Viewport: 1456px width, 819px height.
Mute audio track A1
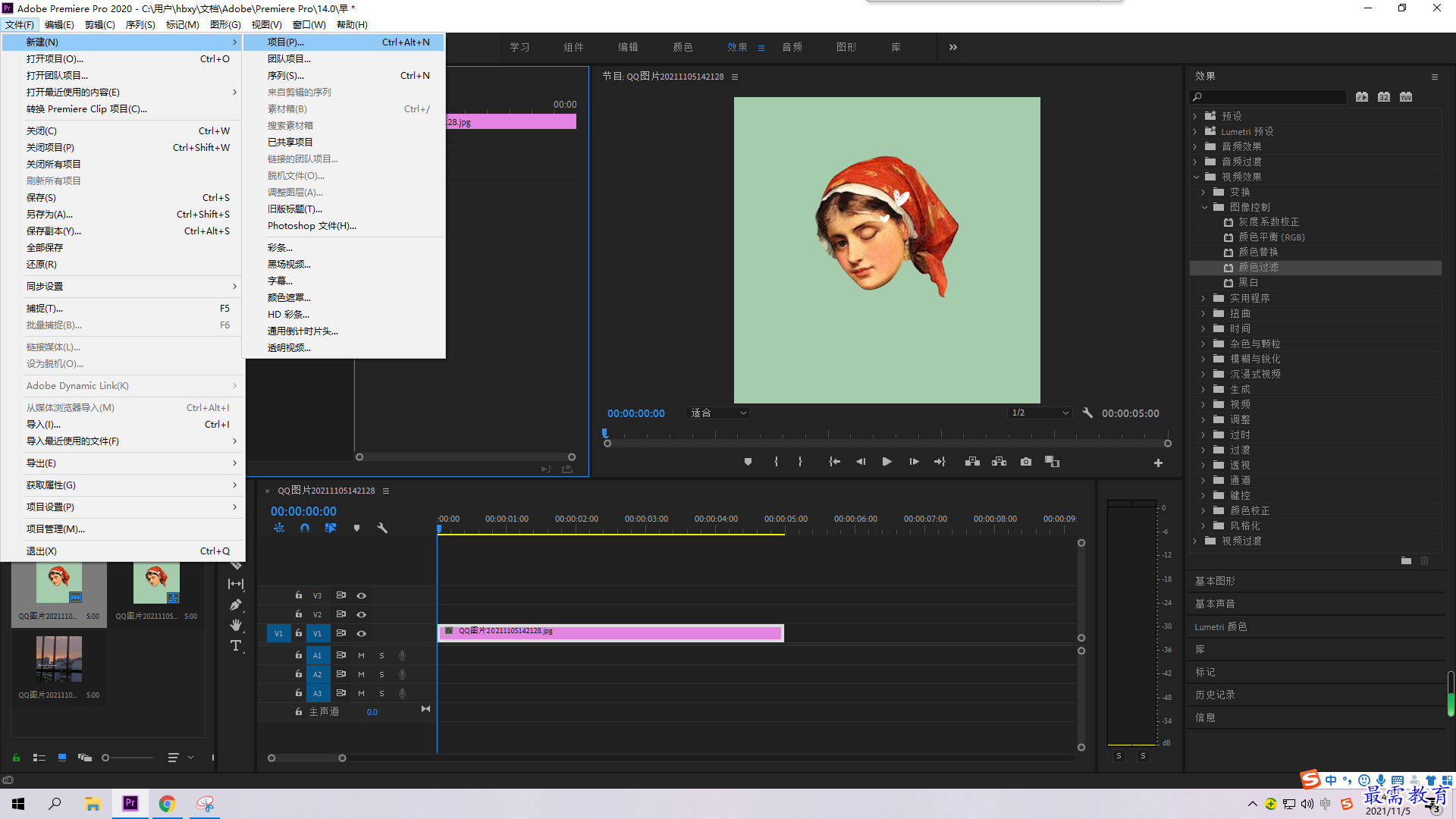[x=361, y=655]
